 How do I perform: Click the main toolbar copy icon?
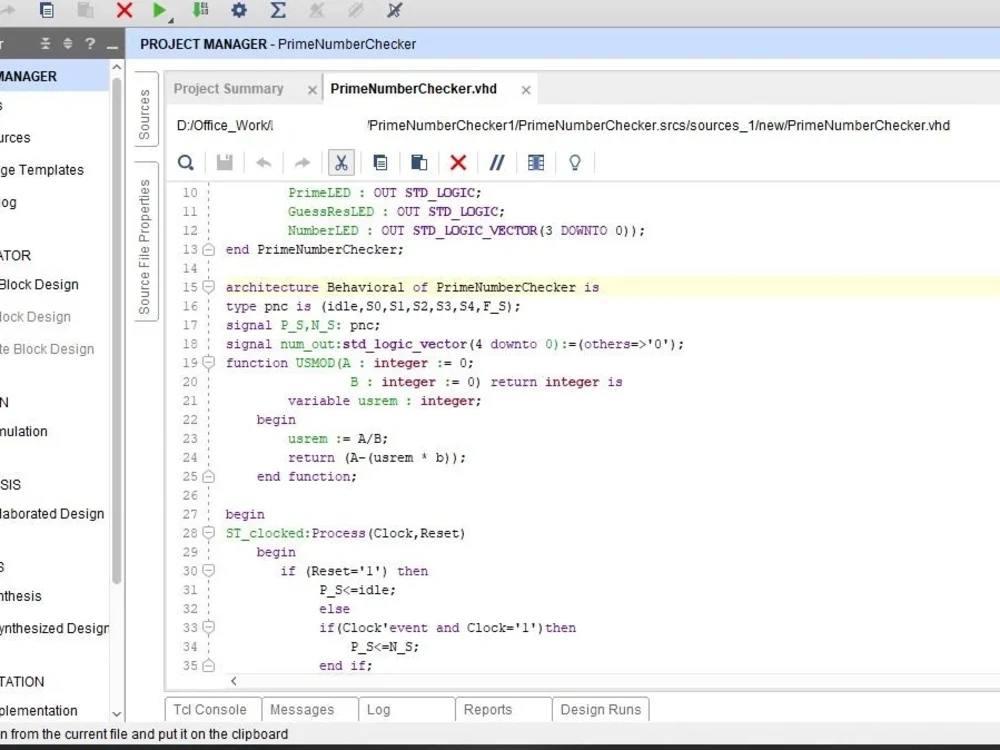47,10
